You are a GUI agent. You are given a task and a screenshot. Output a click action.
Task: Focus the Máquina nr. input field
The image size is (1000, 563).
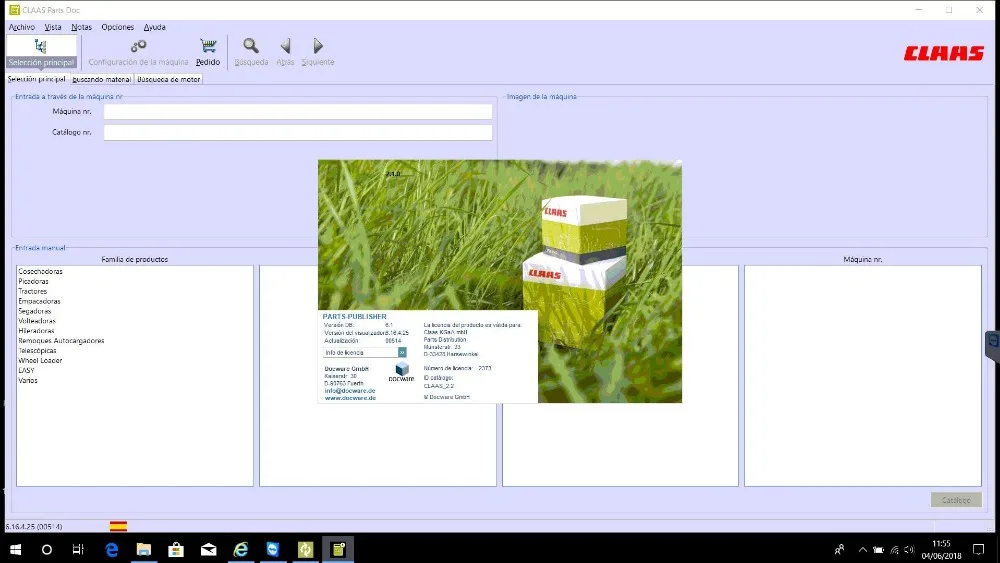pos(298,112)
